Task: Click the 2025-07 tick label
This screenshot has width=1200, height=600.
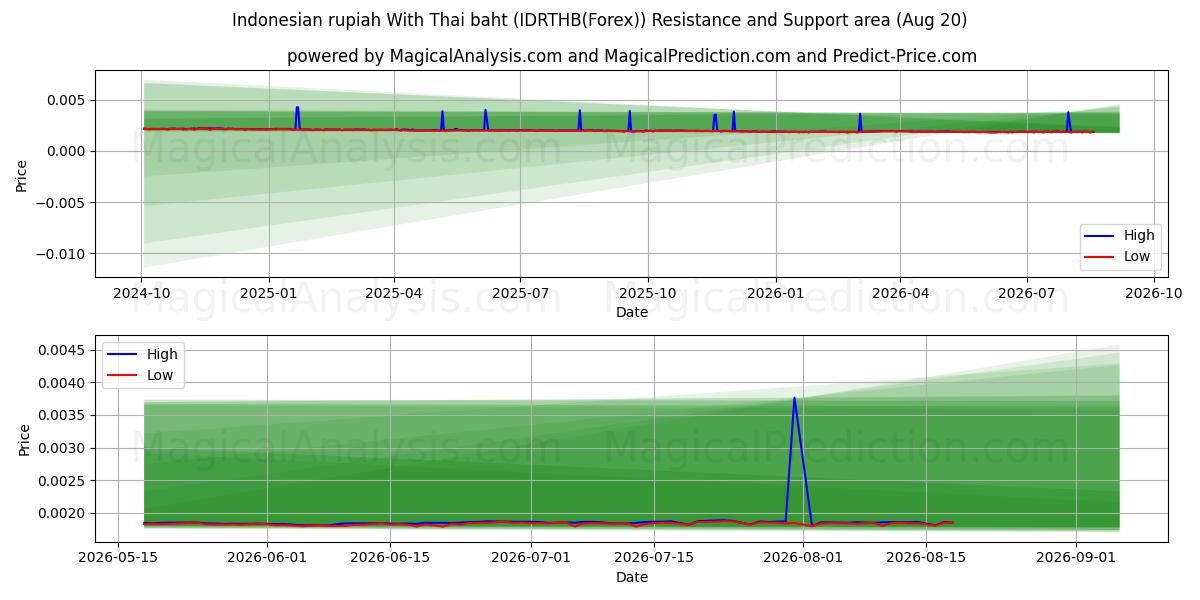Action: pos(520,294)
